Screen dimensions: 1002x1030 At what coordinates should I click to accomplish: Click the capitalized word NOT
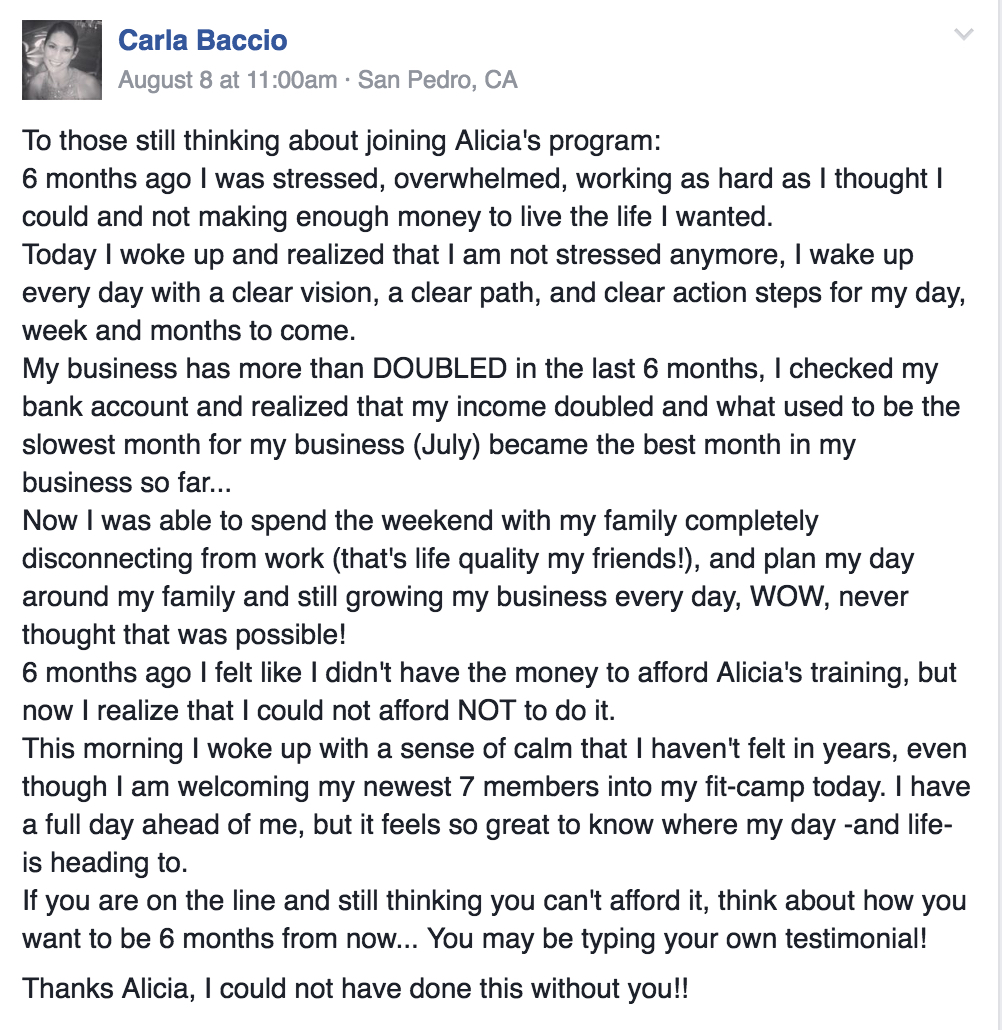(486, 711)
